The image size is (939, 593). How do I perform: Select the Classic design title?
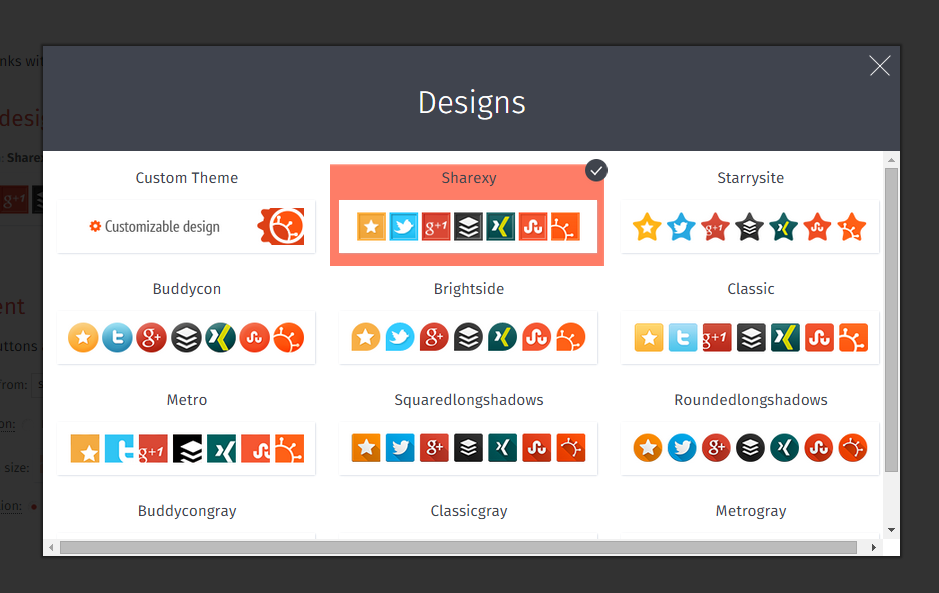click(x=751, y=289)
